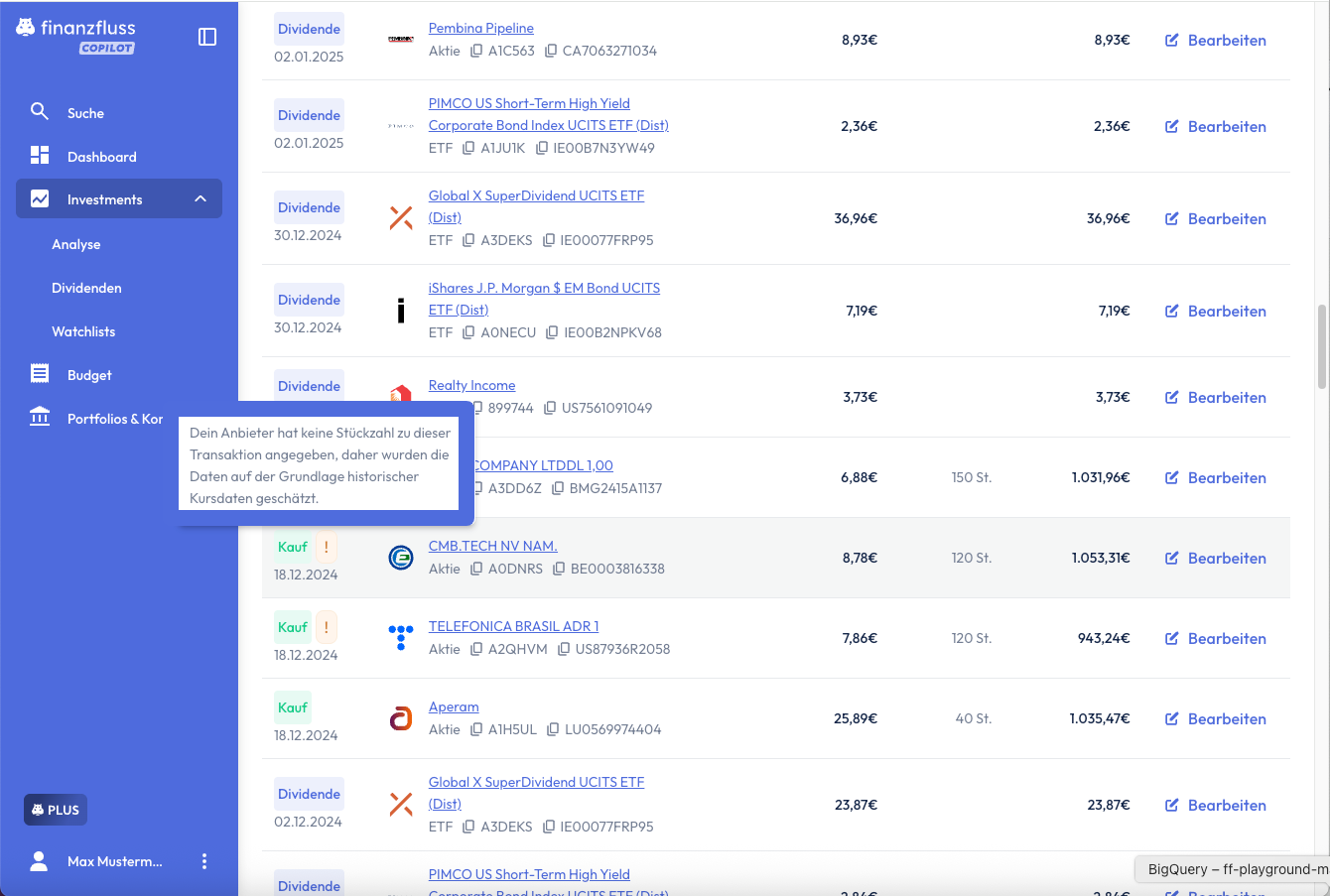The width and height of the screenshot is (1330, 896).
Task: Copy Pembina Pipeline WKN A1C563
Action: 476,51
